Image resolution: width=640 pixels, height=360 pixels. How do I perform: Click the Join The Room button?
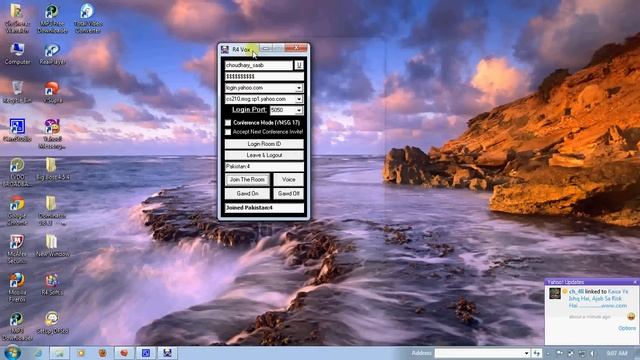247,180
